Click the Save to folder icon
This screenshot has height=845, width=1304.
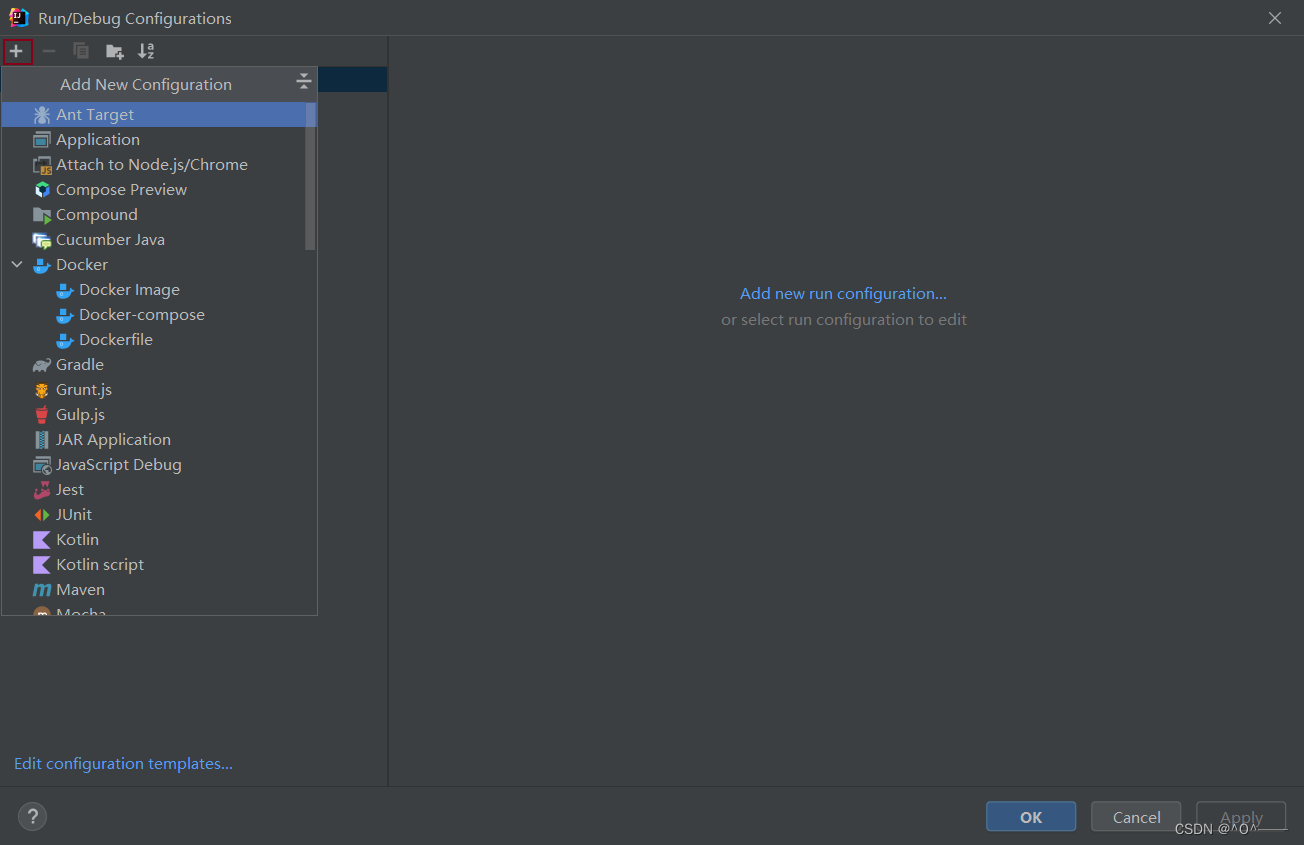tap(115, 51)
